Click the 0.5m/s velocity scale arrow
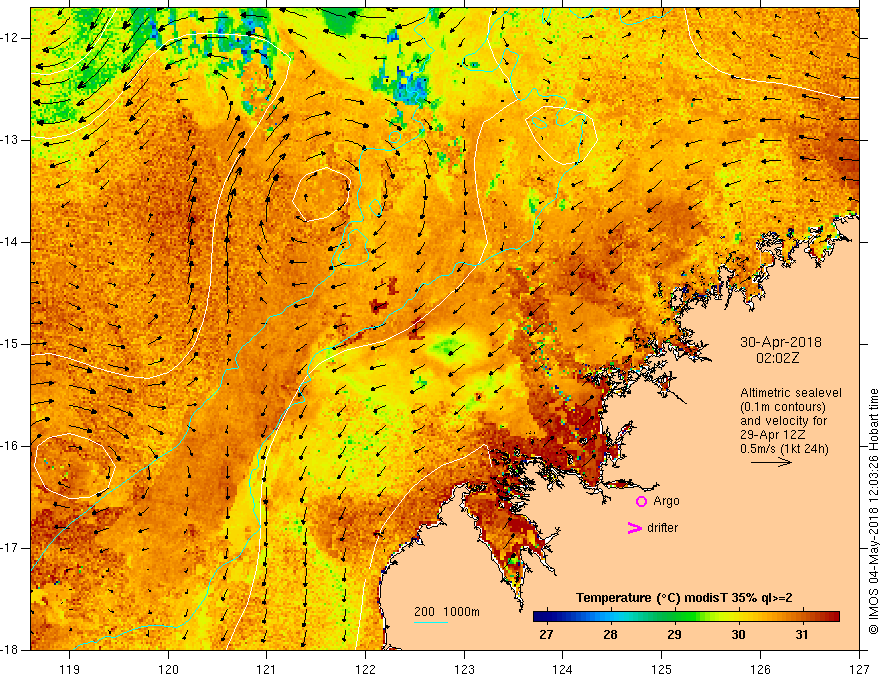 (771, 462)
